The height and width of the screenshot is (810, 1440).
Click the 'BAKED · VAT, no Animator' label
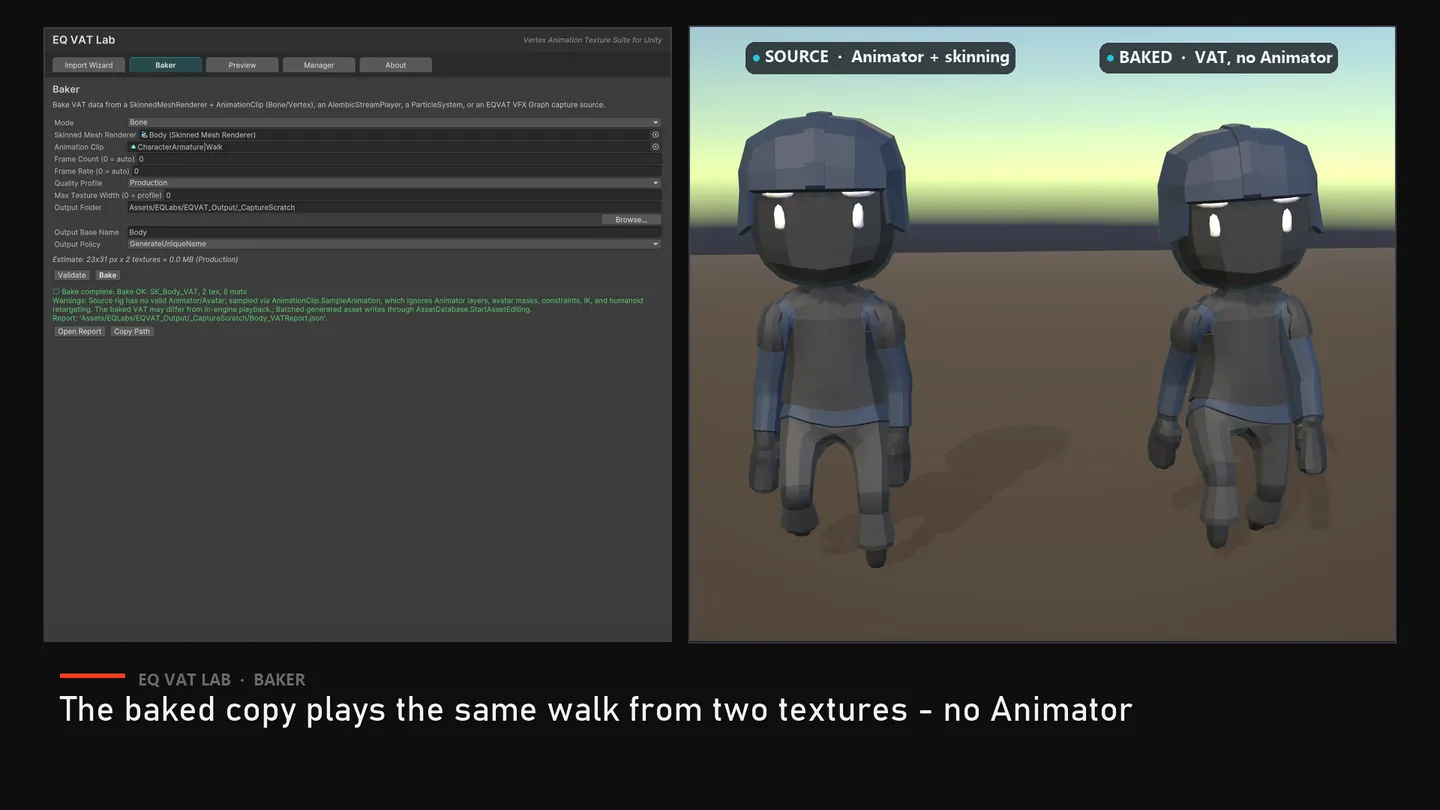point(1218,57)
